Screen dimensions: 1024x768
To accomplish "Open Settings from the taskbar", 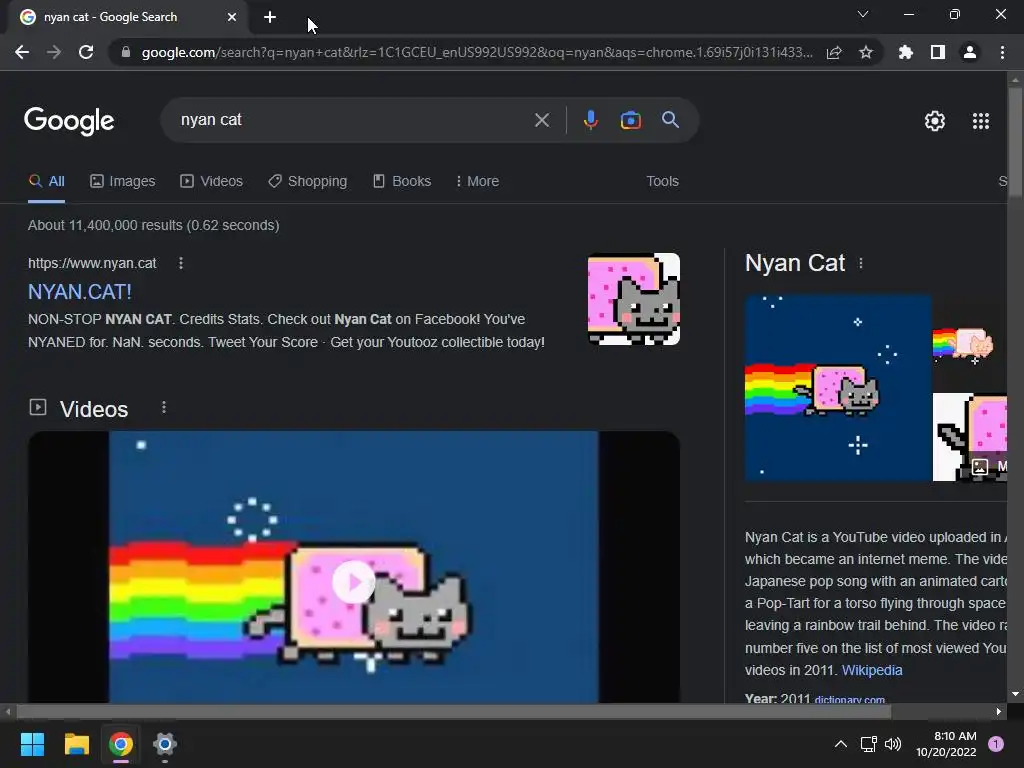I will tap(165, 744).
